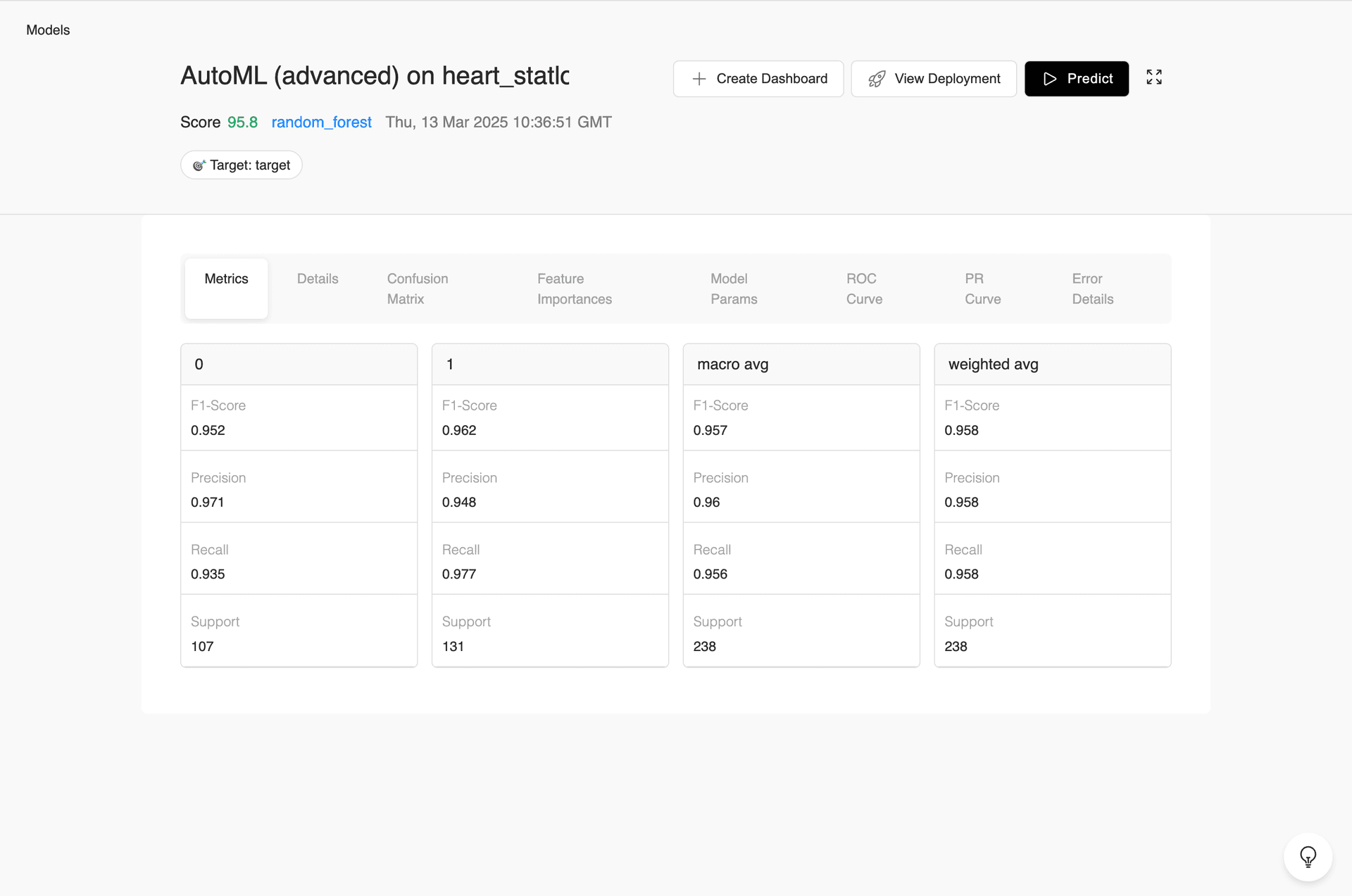Click the Create Dashboard button
This screenshot has width=1352, height=896.
click(758, 79)
